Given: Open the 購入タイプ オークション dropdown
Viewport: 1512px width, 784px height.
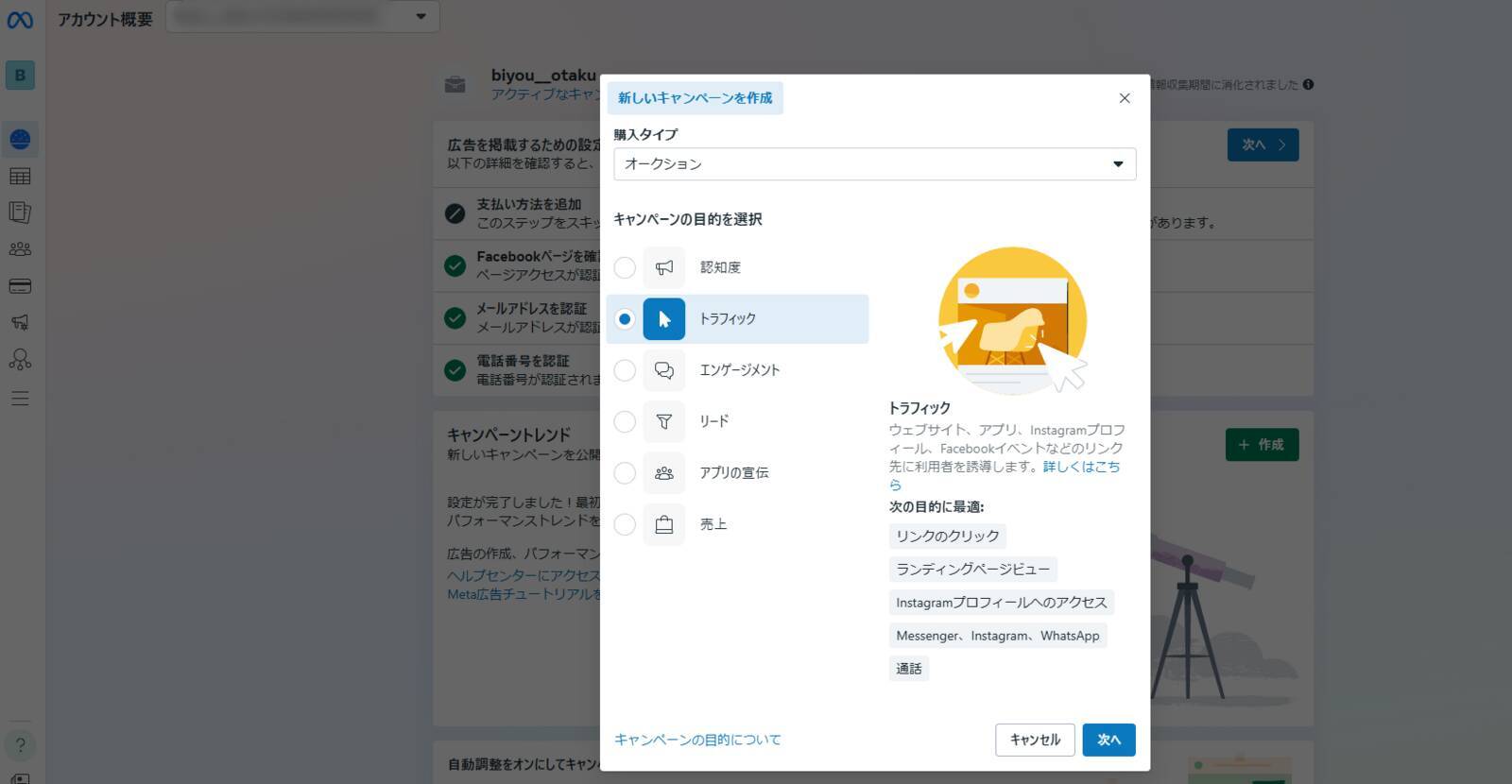Looking at the screenshot, I should click(874, 164).
